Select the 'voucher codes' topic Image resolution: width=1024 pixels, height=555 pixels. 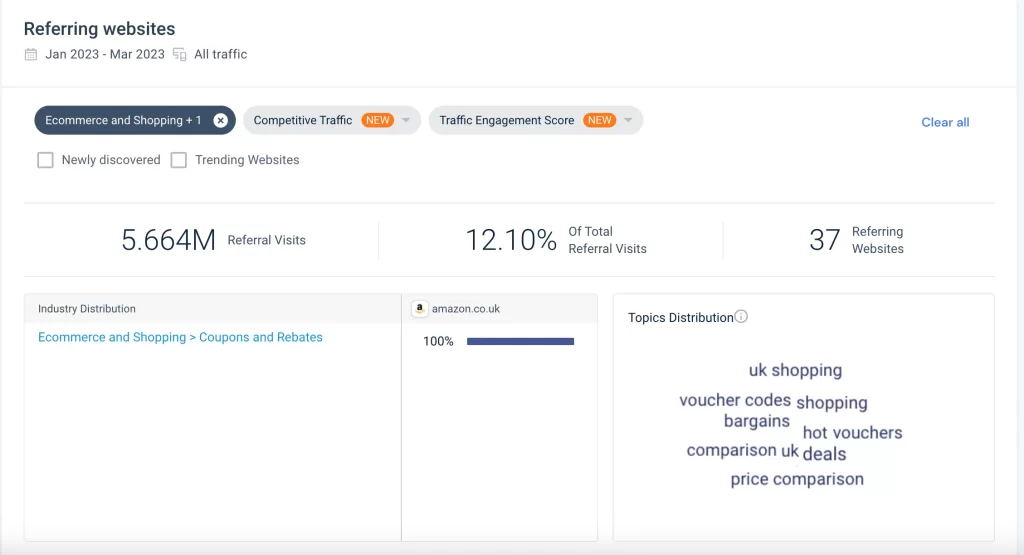pos(735,400)
